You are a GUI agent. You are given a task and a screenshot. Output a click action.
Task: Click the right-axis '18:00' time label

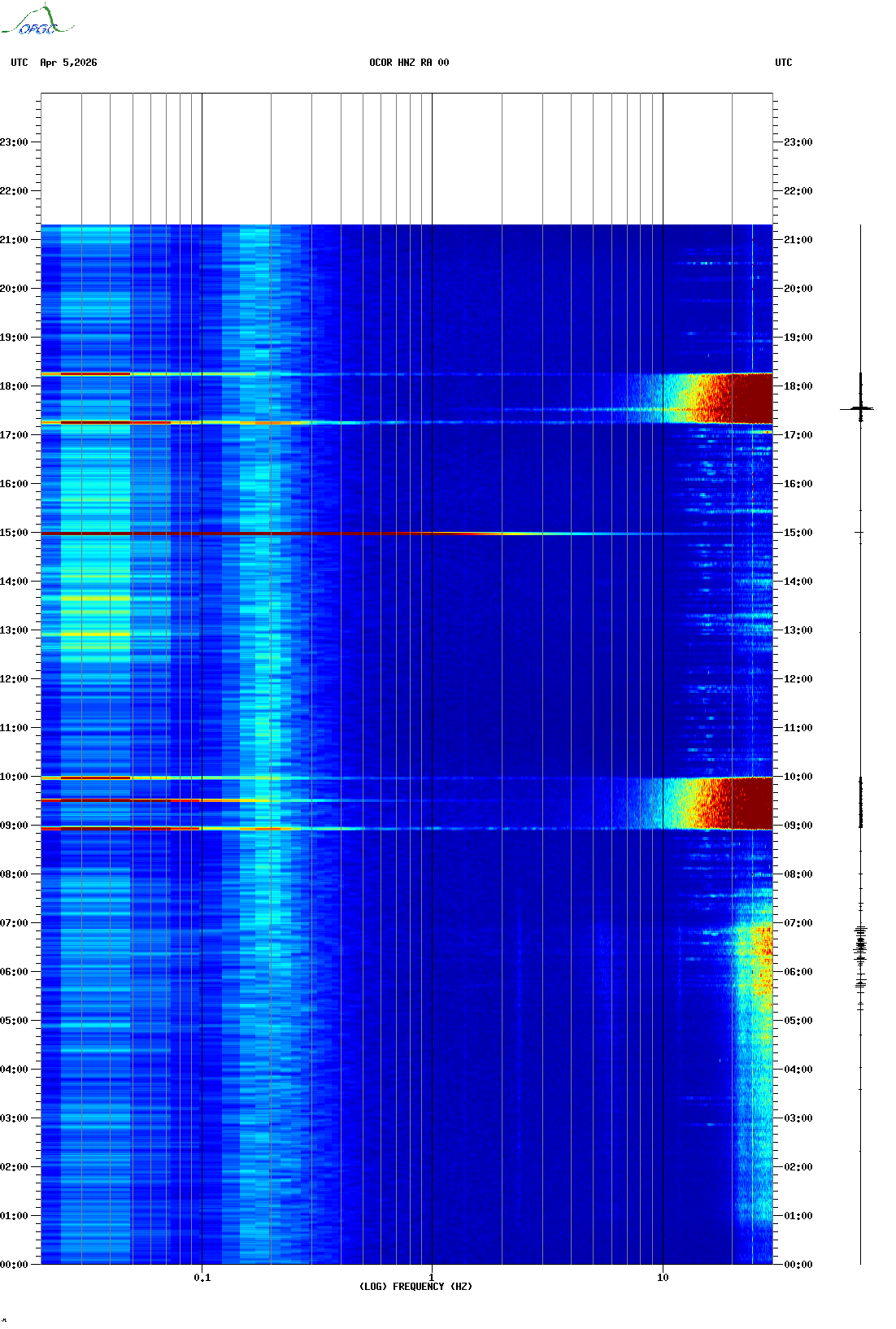tap(798, 386)
